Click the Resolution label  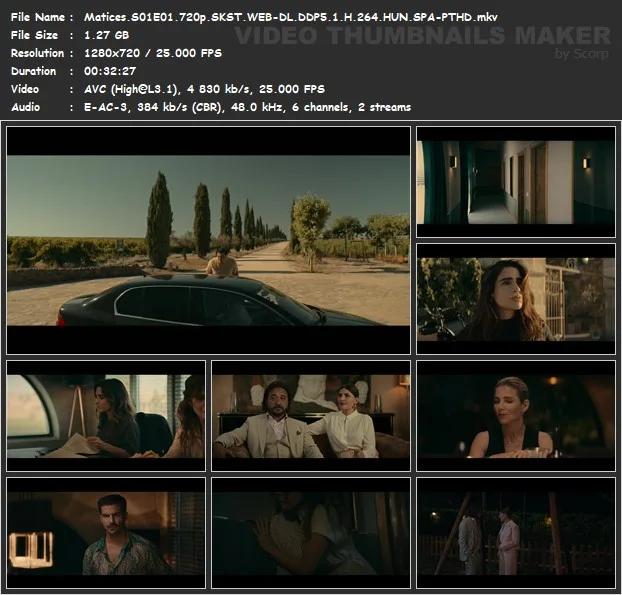point(37,53)
